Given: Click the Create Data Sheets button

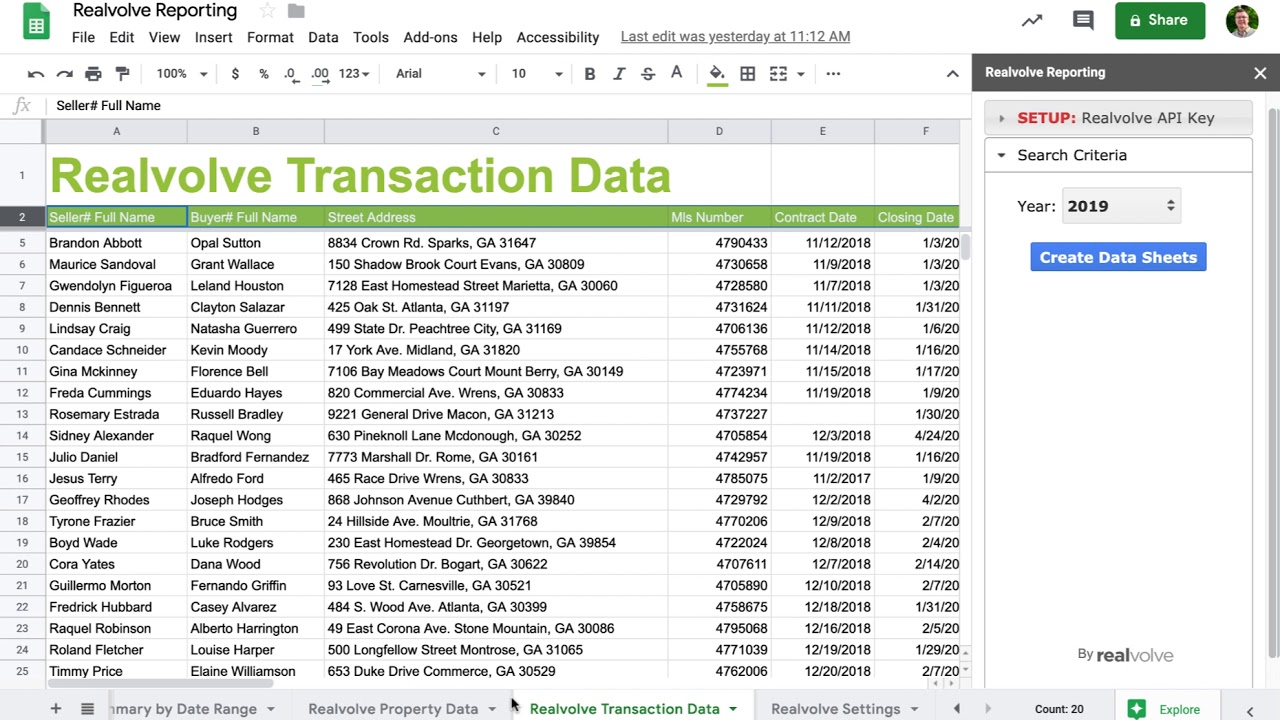Looking at the screenshot, I should 1118,257.
